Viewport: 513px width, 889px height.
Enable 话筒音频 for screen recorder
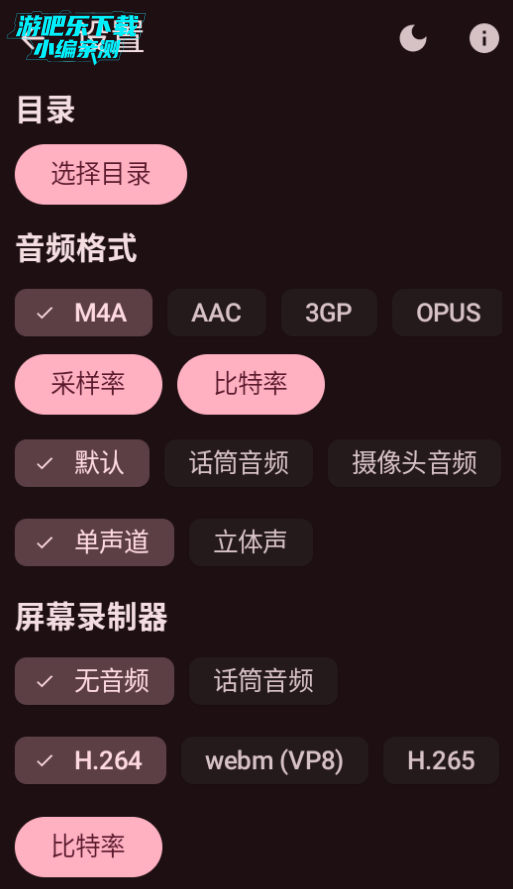click(x=264, y=681)
